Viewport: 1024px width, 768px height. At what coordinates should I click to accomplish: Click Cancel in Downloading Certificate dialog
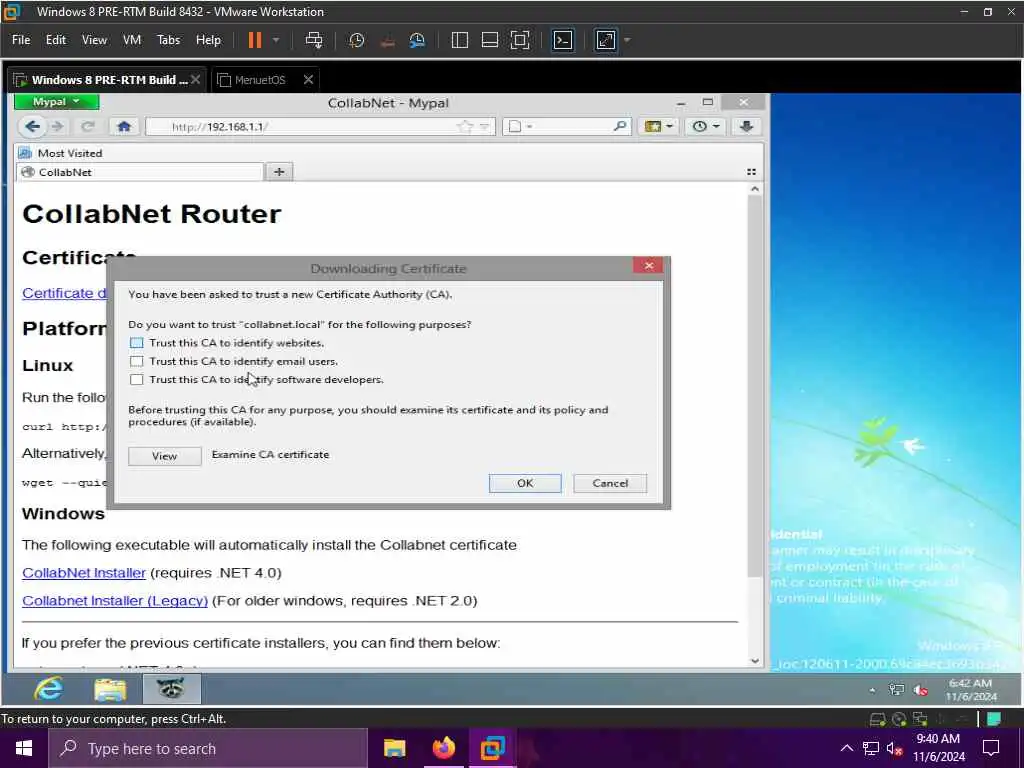(x=610, y=483)
